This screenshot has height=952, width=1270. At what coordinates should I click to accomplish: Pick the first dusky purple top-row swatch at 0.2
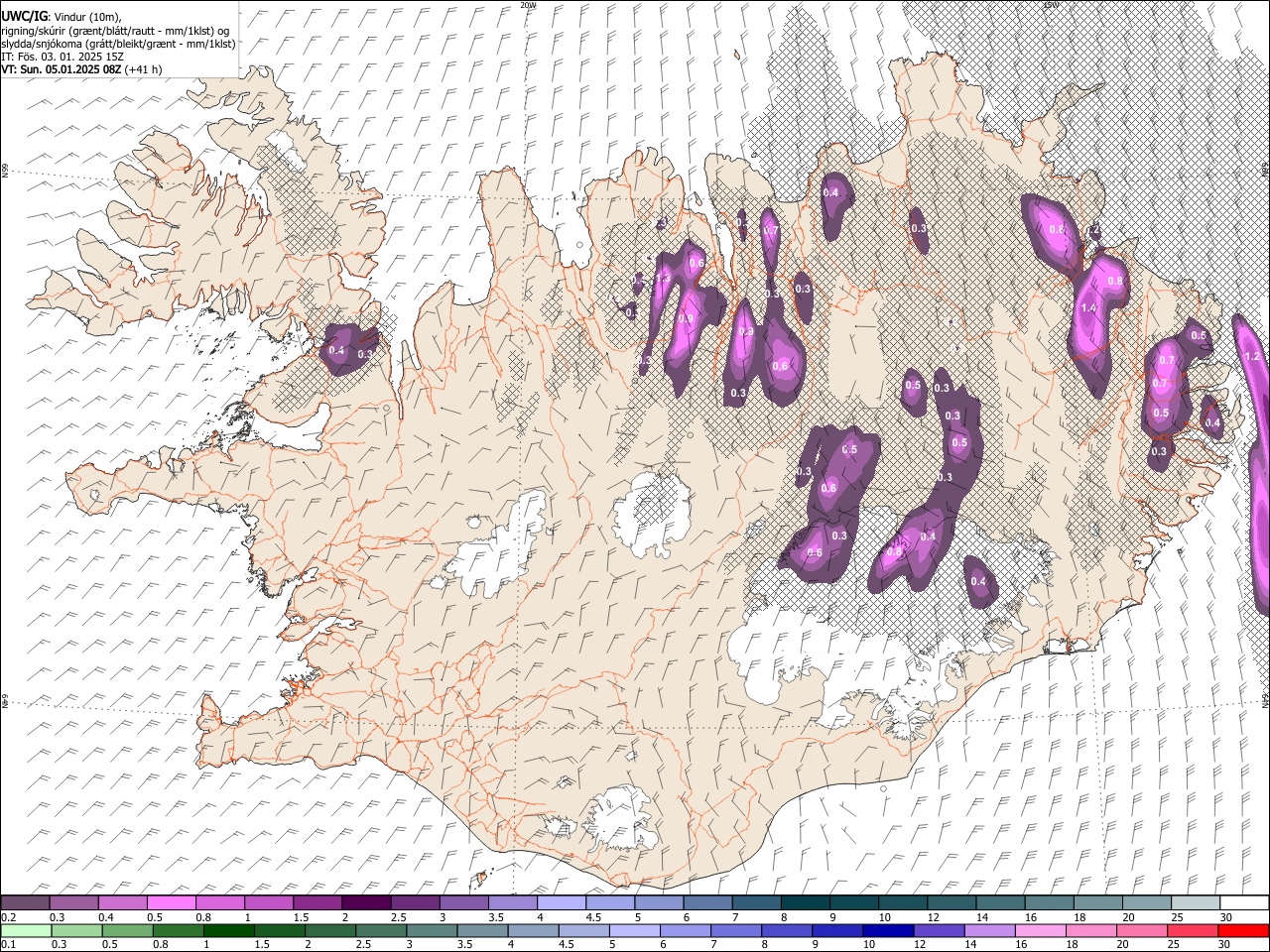pos(26,902)
